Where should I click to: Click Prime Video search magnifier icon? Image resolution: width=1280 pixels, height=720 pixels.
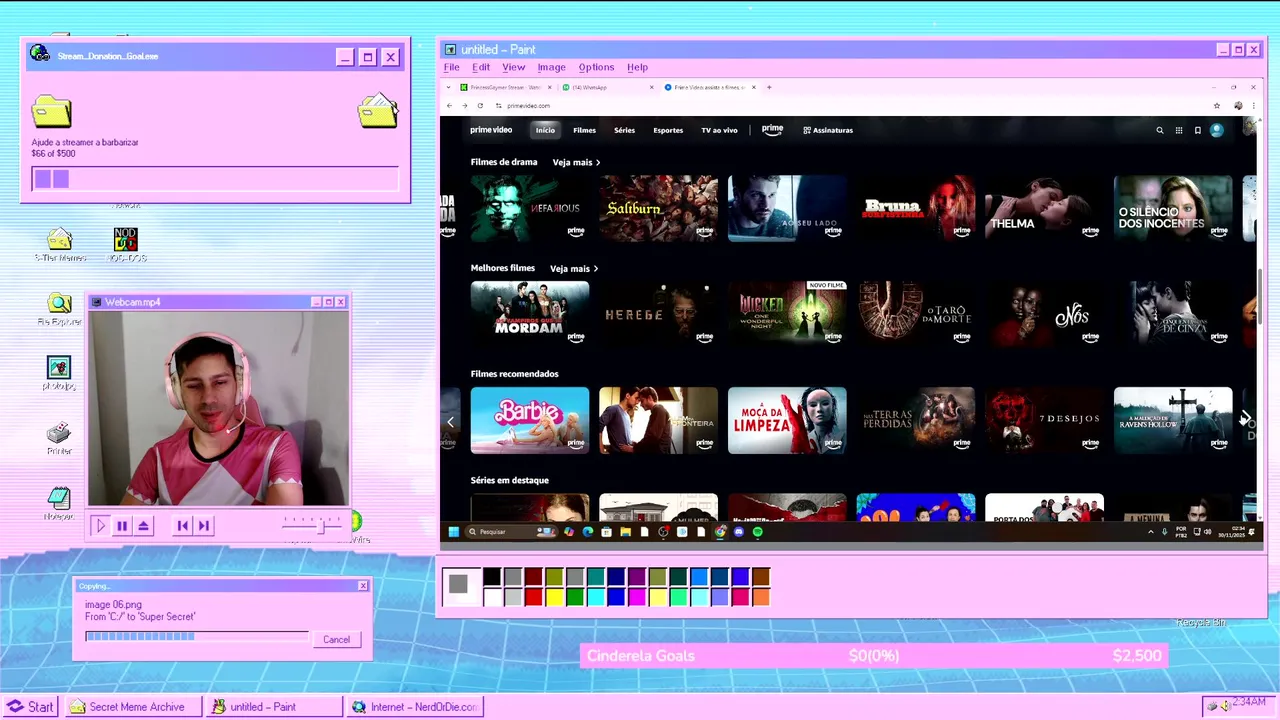(x=1160, y=130)
